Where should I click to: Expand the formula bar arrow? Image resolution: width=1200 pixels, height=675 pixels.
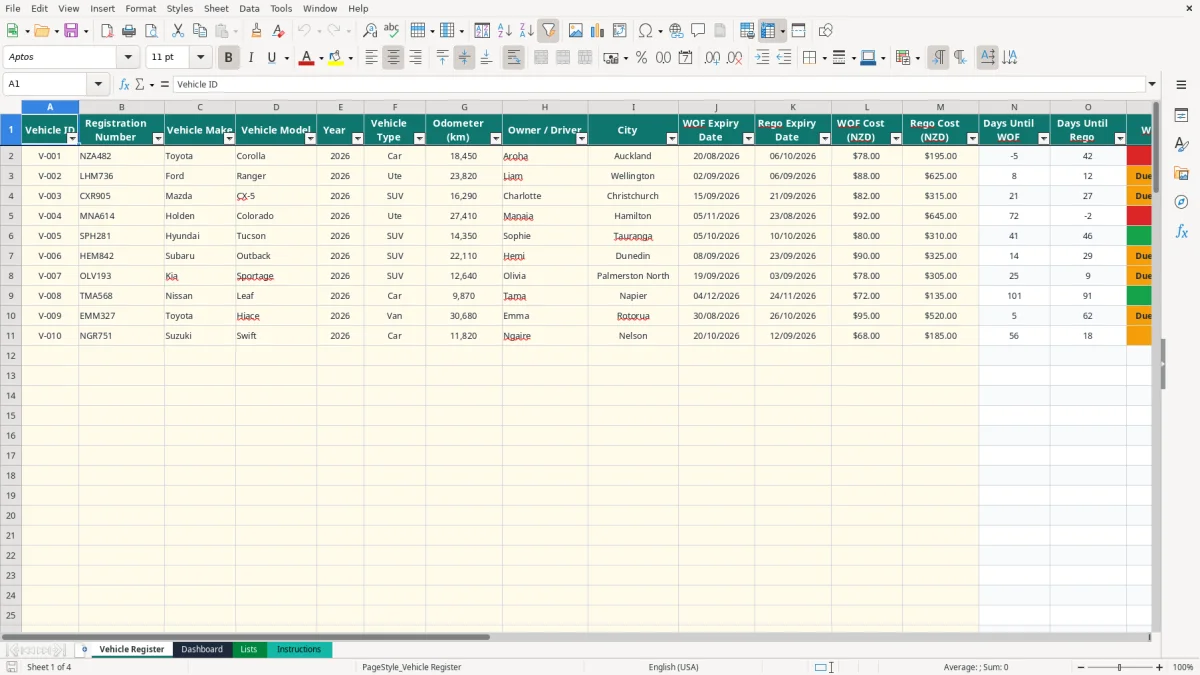(x=1152, y=85)
